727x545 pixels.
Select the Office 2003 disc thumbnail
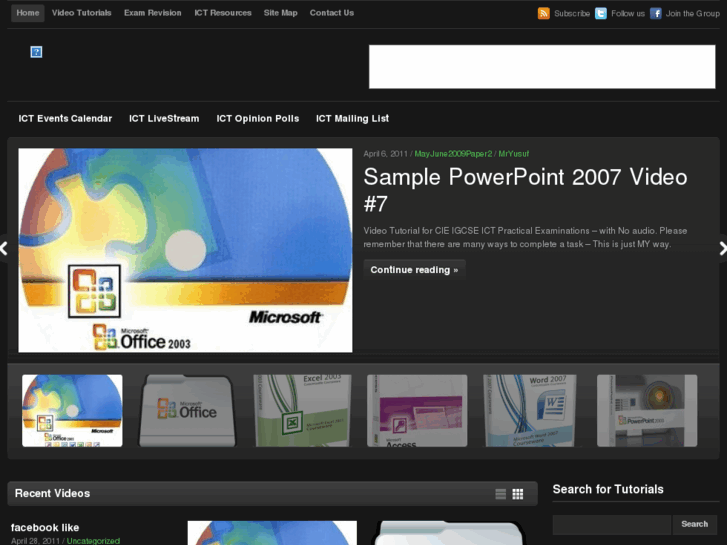tap(72, 411)
